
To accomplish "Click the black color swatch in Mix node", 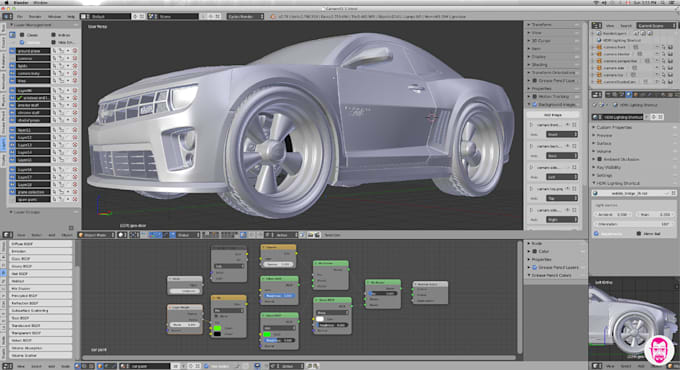I will pos(217,334).
